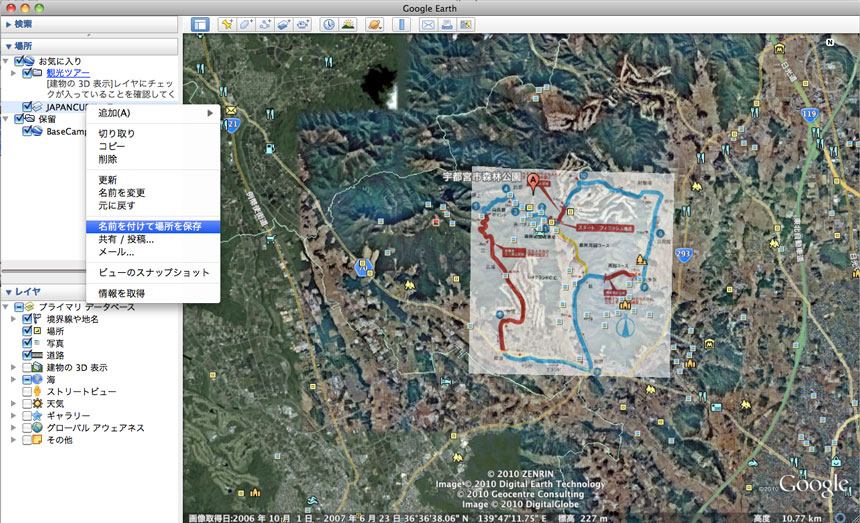
Task: Enable the 建物の 3D 表示 checkbox
Action: pyautogui.click(x=27, y=367)
